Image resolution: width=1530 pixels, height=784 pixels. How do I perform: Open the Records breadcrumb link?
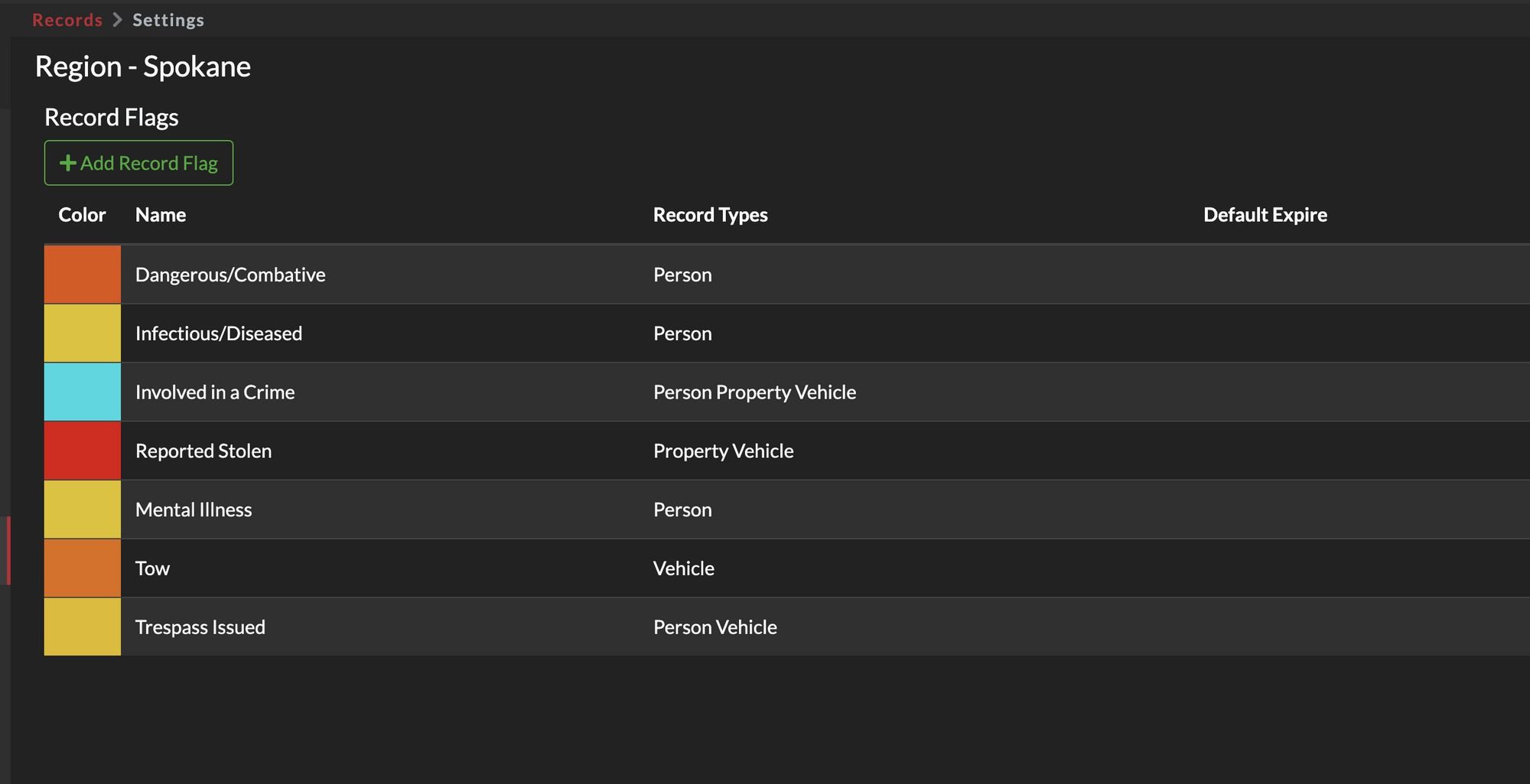pos(67,19)
